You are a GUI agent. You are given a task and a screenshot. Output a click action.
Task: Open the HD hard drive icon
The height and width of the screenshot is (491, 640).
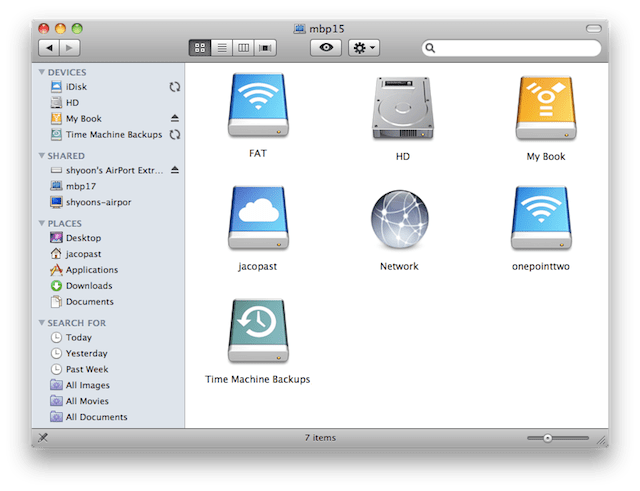(402, 106)
